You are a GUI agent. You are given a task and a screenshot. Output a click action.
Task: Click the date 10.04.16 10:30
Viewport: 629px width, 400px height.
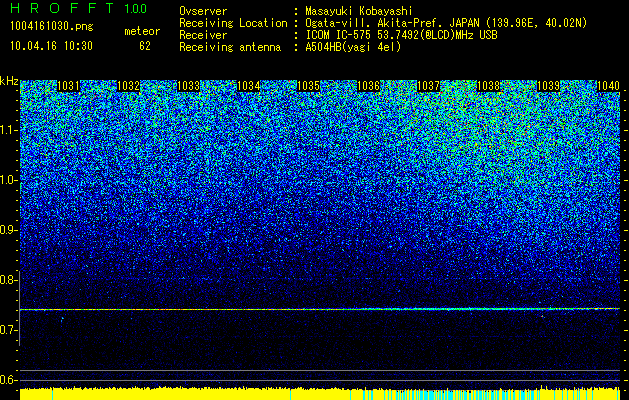51,46
